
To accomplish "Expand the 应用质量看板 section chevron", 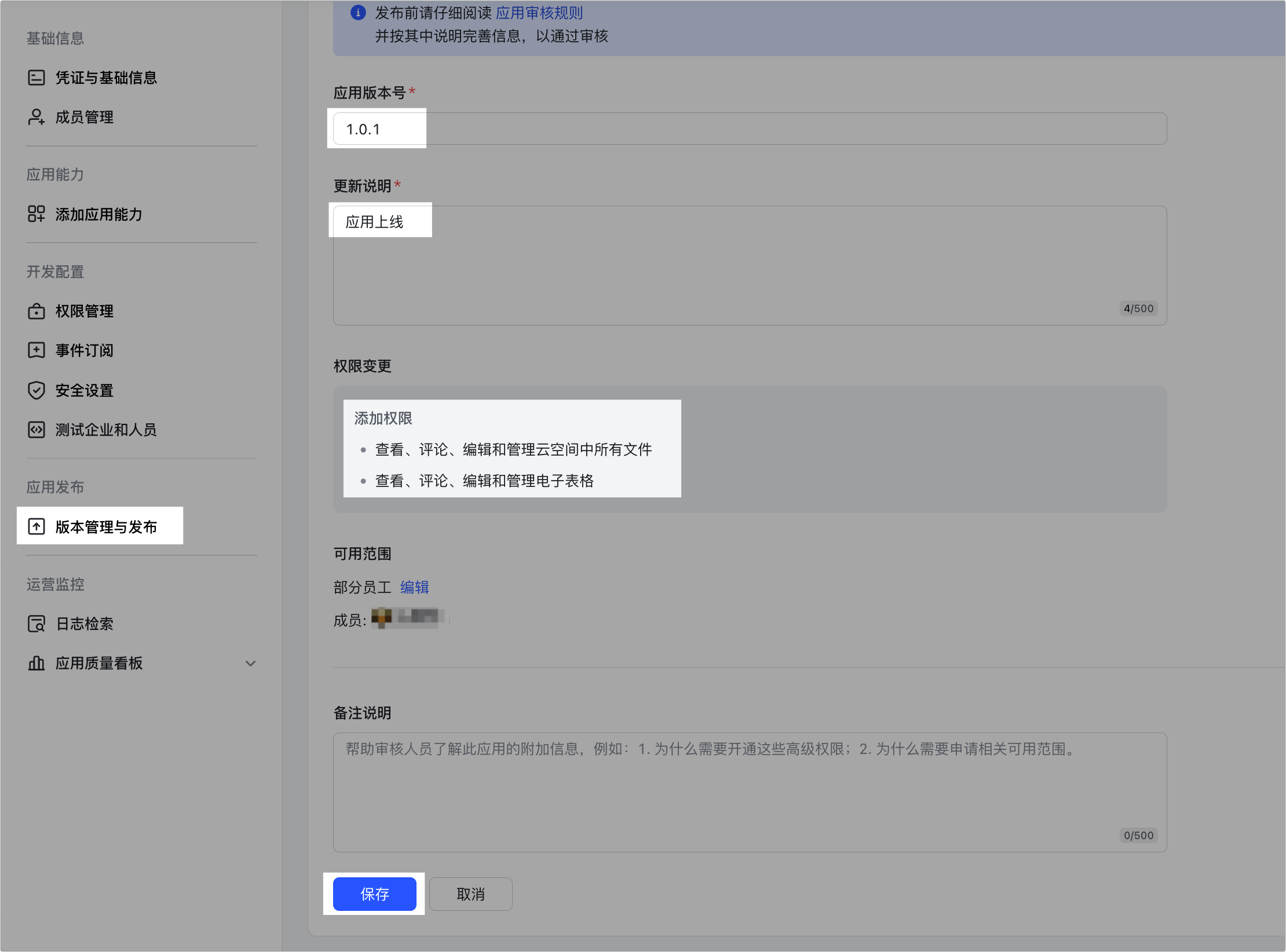I will (x=250, y=663).
